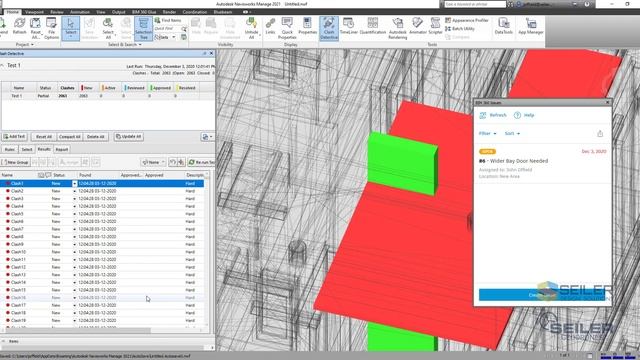Open the Filter dropdown in issues panel
The image size is (640, 360).
pos(487,133)
